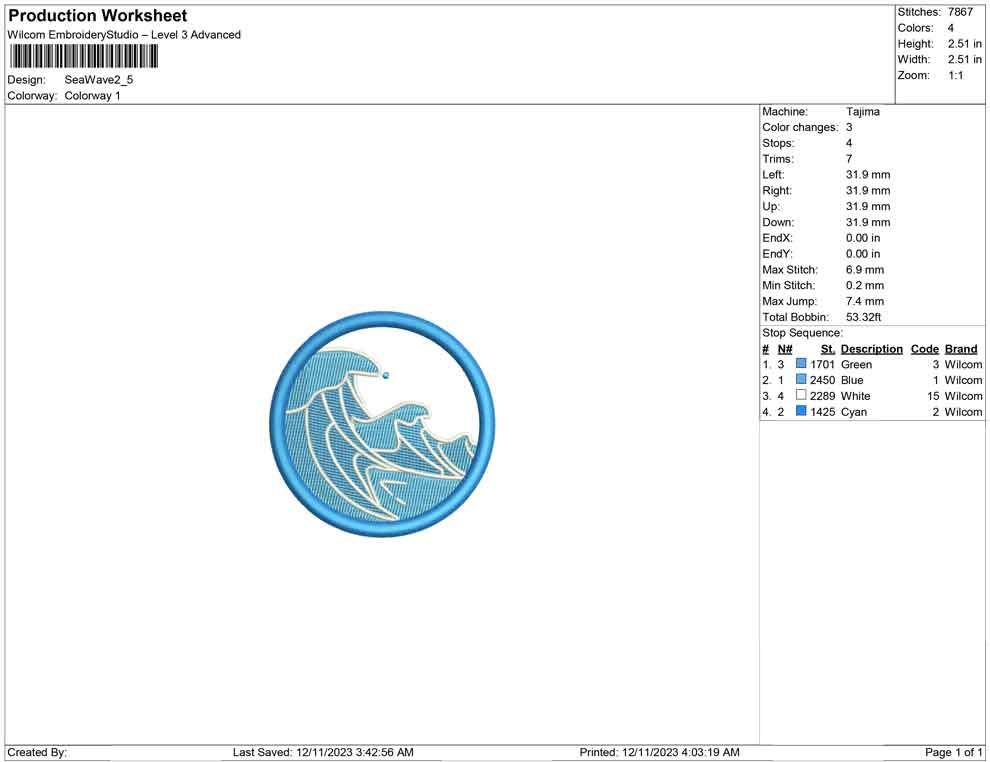Click the Blue 2450 thread color swatch
This screenshot has width=990, height=762.
[801, 381]
